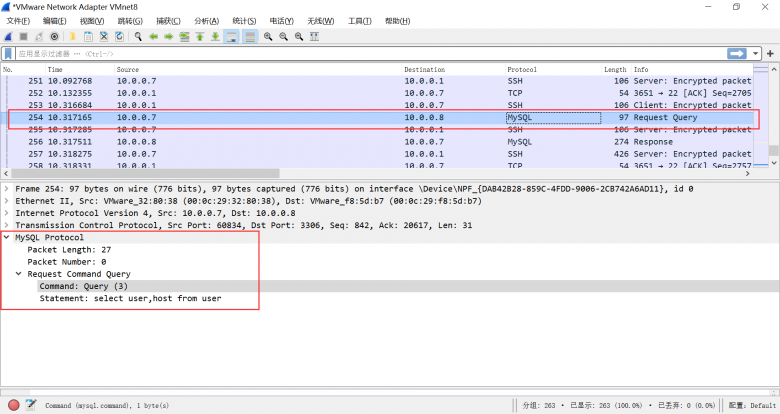Zoom in on packet text
780x414 pixels.
pyautogui.click(x=268, y=36)
